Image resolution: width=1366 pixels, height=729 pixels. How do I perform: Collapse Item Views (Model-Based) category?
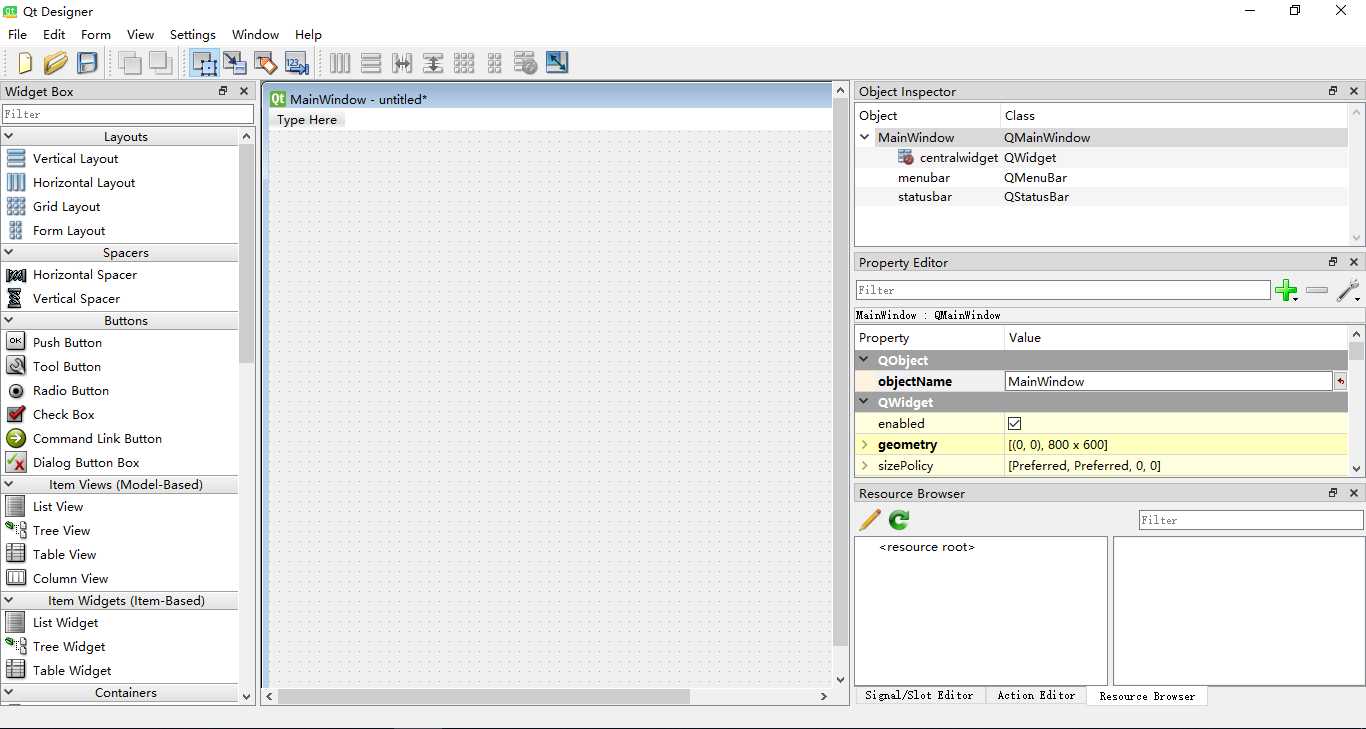(x=10, y=484)
